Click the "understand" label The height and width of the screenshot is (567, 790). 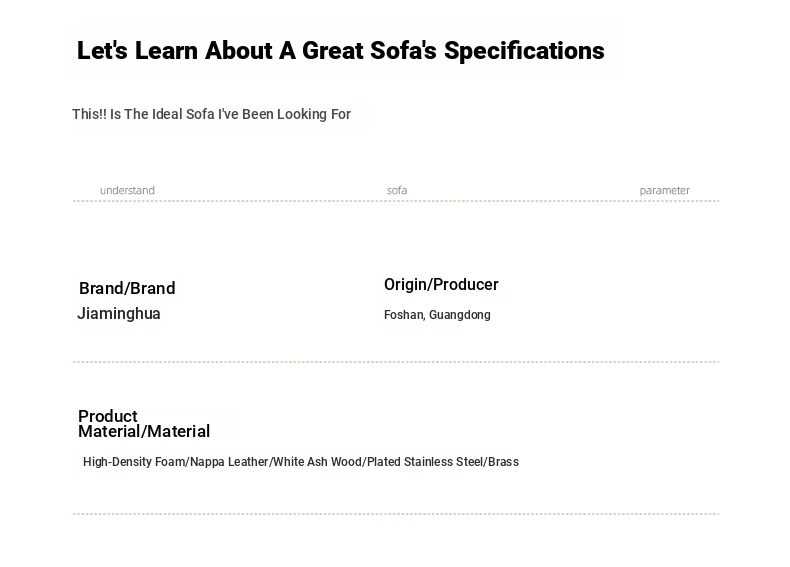click(x=127, y=191)
